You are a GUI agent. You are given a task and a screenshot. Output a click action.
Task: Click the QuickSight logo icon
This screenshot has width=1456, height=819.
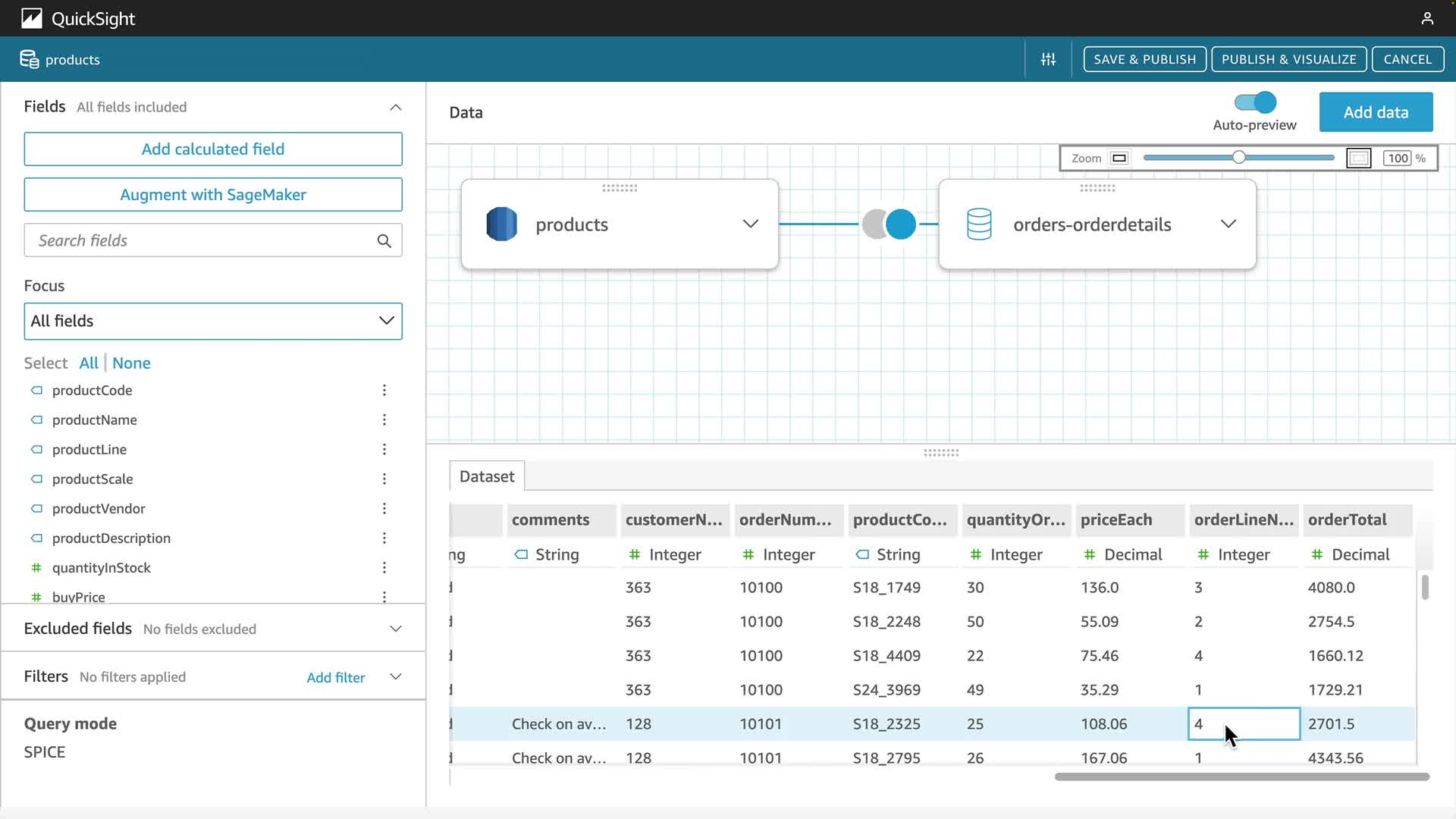click(x=32, y=18)
